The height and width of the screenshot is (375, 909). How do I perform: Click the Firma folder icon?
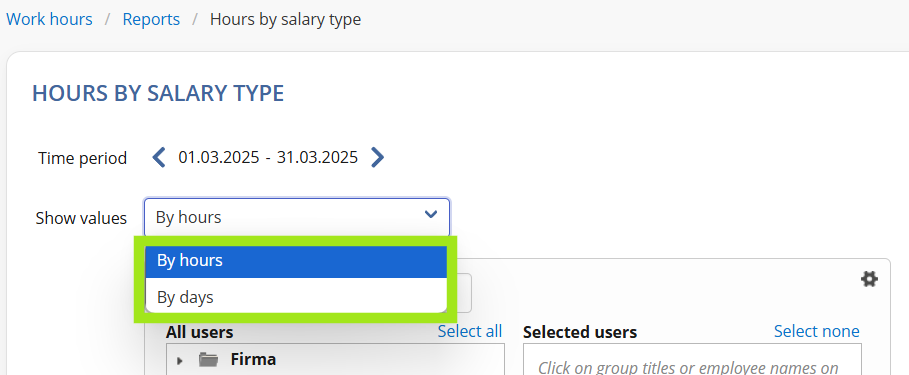click(x=208, y=359)
